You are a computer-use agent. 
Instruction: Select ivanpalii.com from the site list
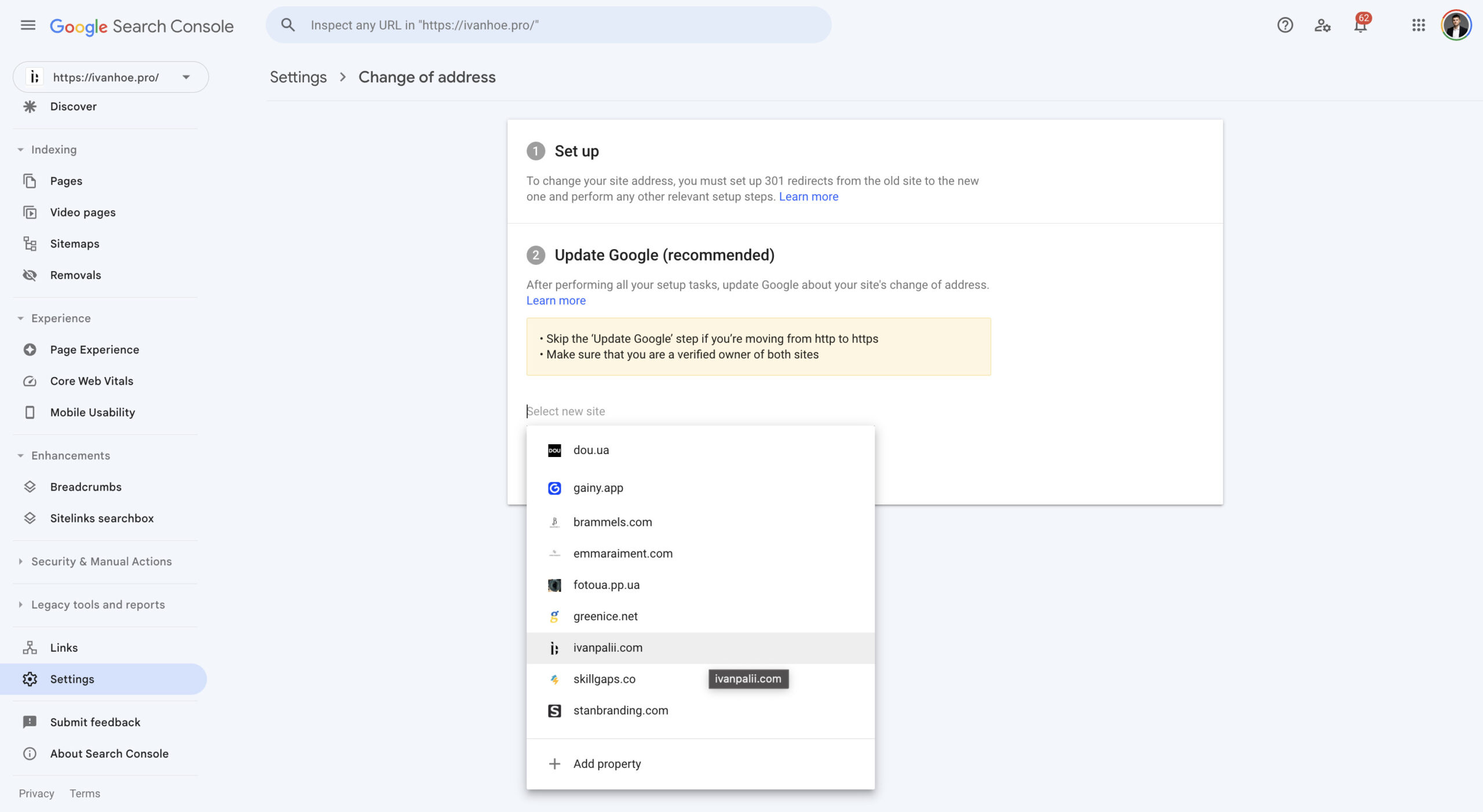pyautogui.click(x=608, y=648)
